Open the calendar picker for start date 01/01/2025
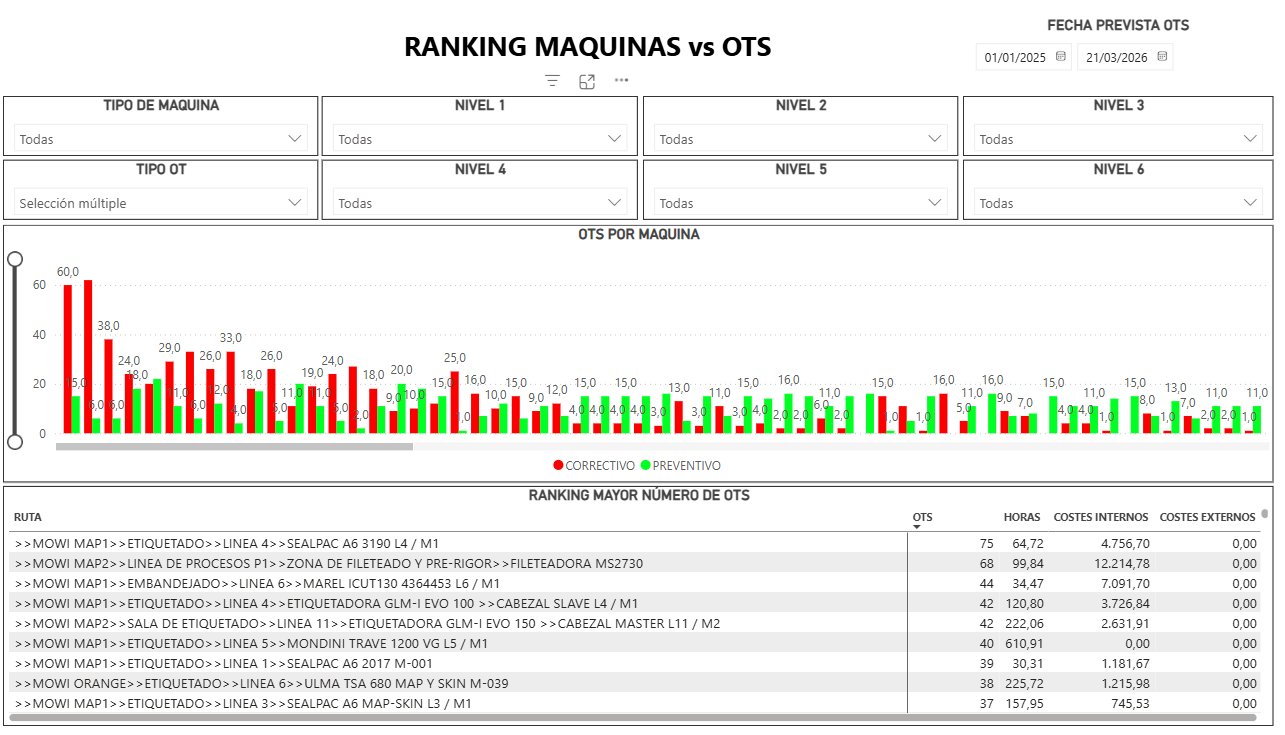 (1059, 57)
